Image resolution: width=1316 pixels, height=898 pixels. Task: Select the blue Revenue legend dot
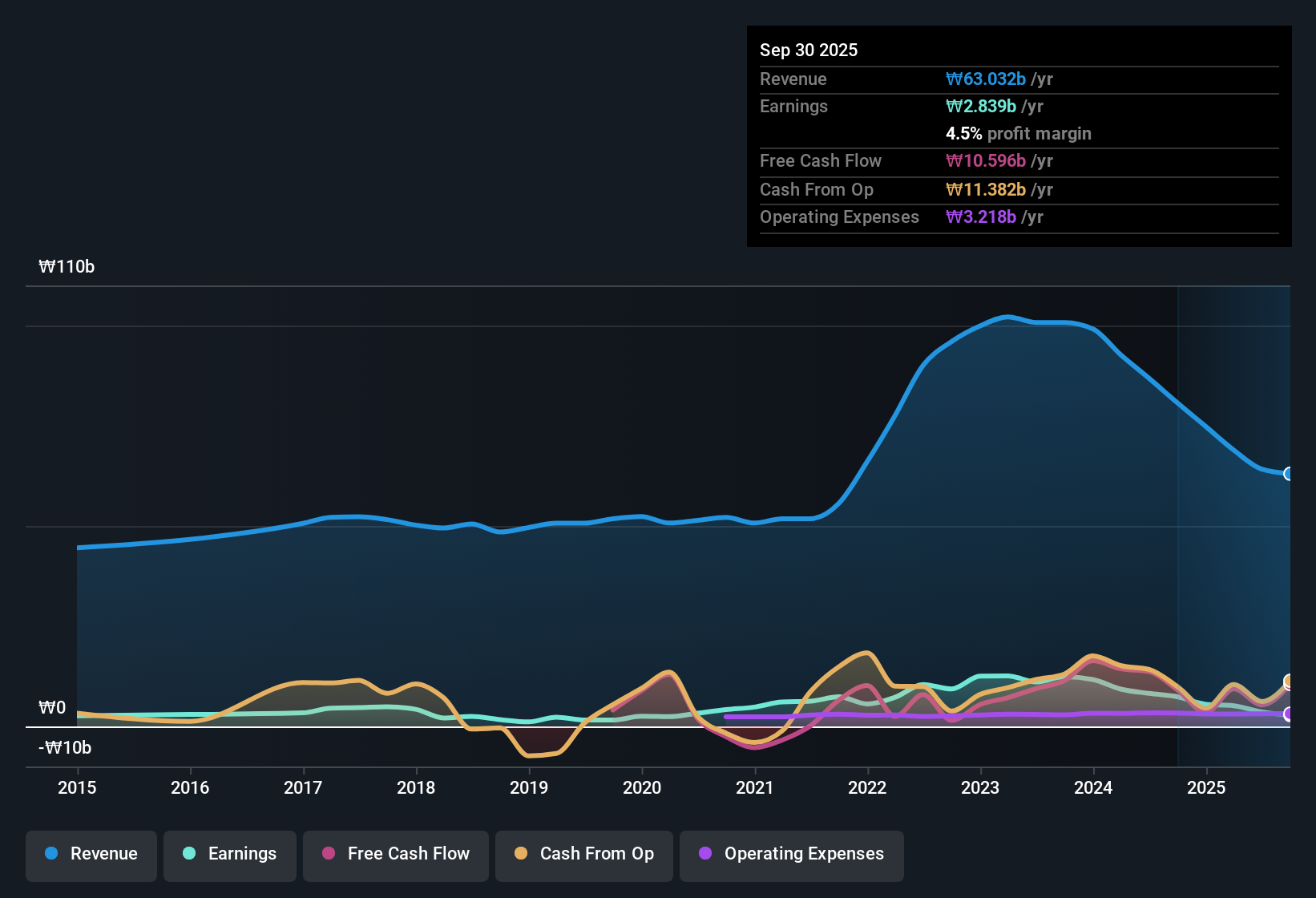pos(50,854)
